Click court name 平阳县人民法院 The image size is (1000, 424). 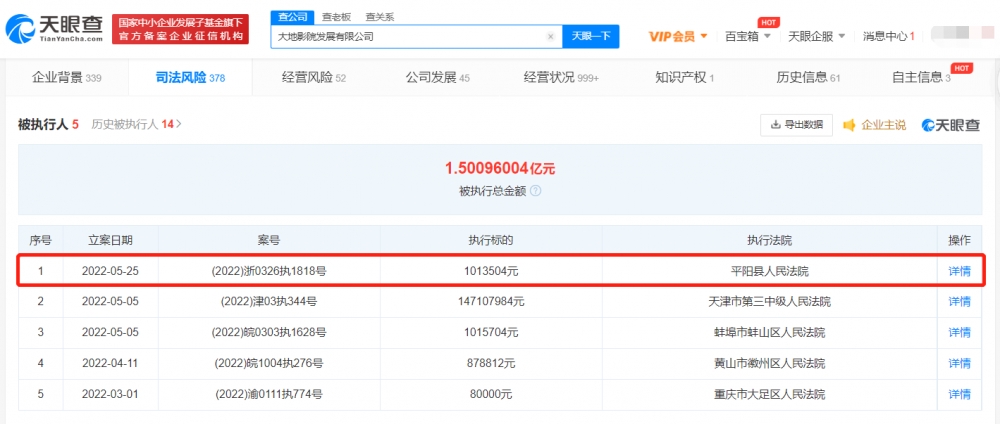[x=769, y=271]
